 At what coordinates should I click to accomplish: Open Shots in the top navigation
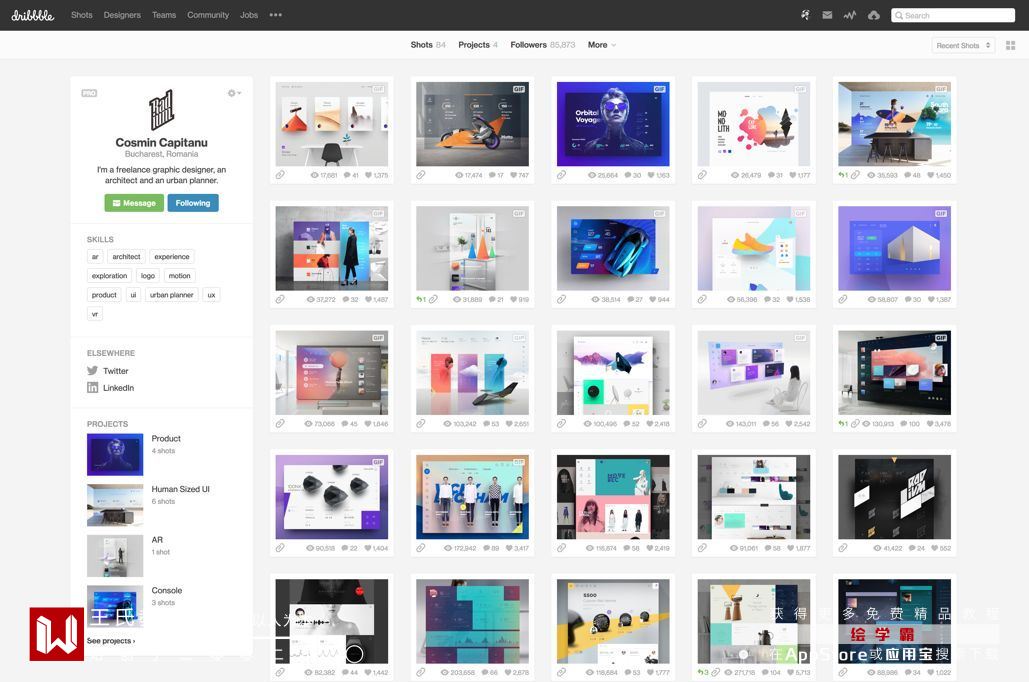click(81, 14)
